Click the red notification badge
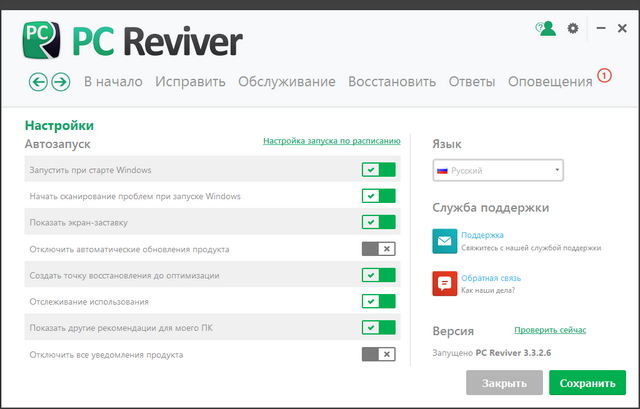This screenshot has height=409, width=640. pyautogui.click(x=604, y=75)
